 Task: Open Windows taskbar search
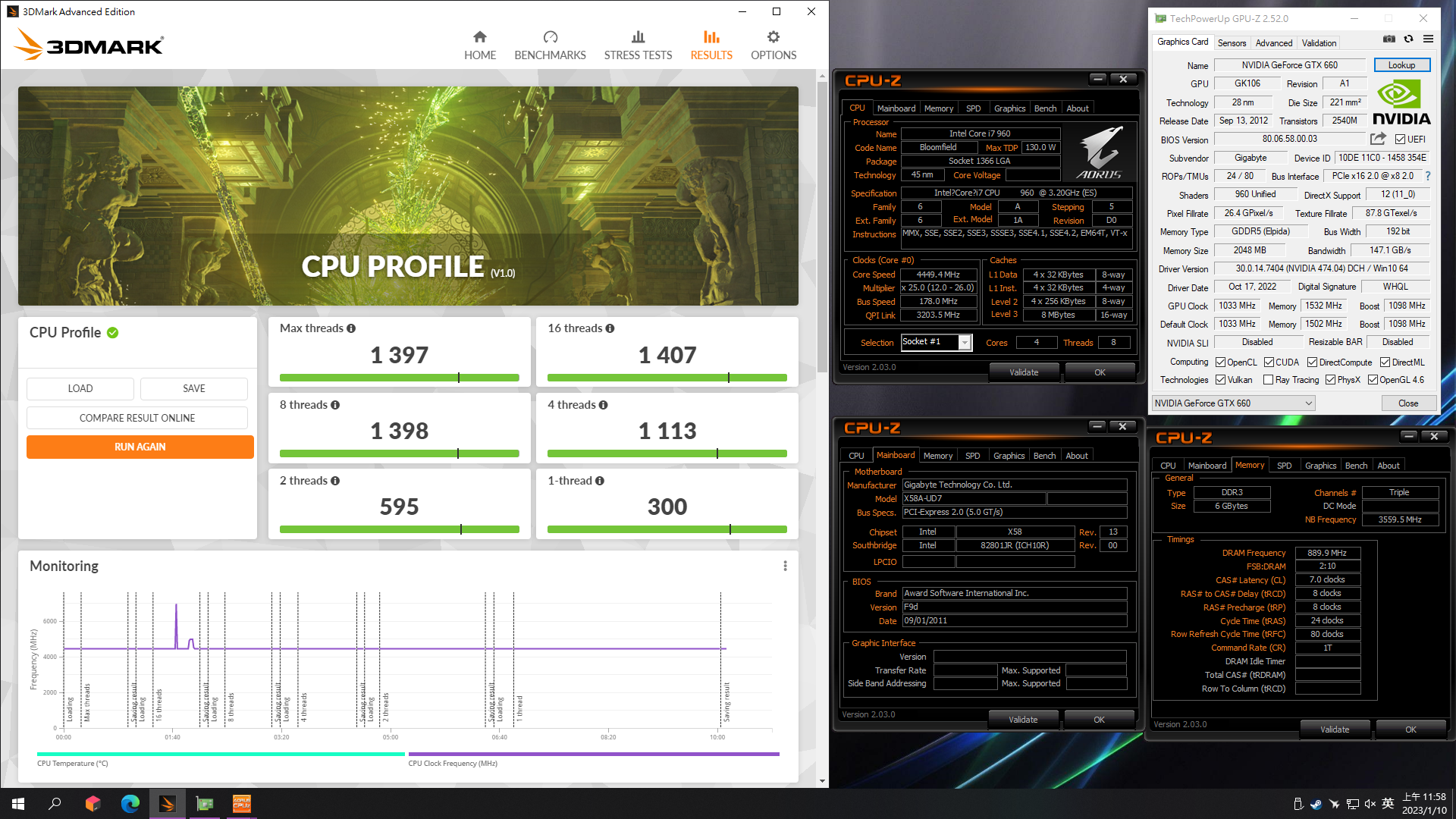(x=55, y=804)
